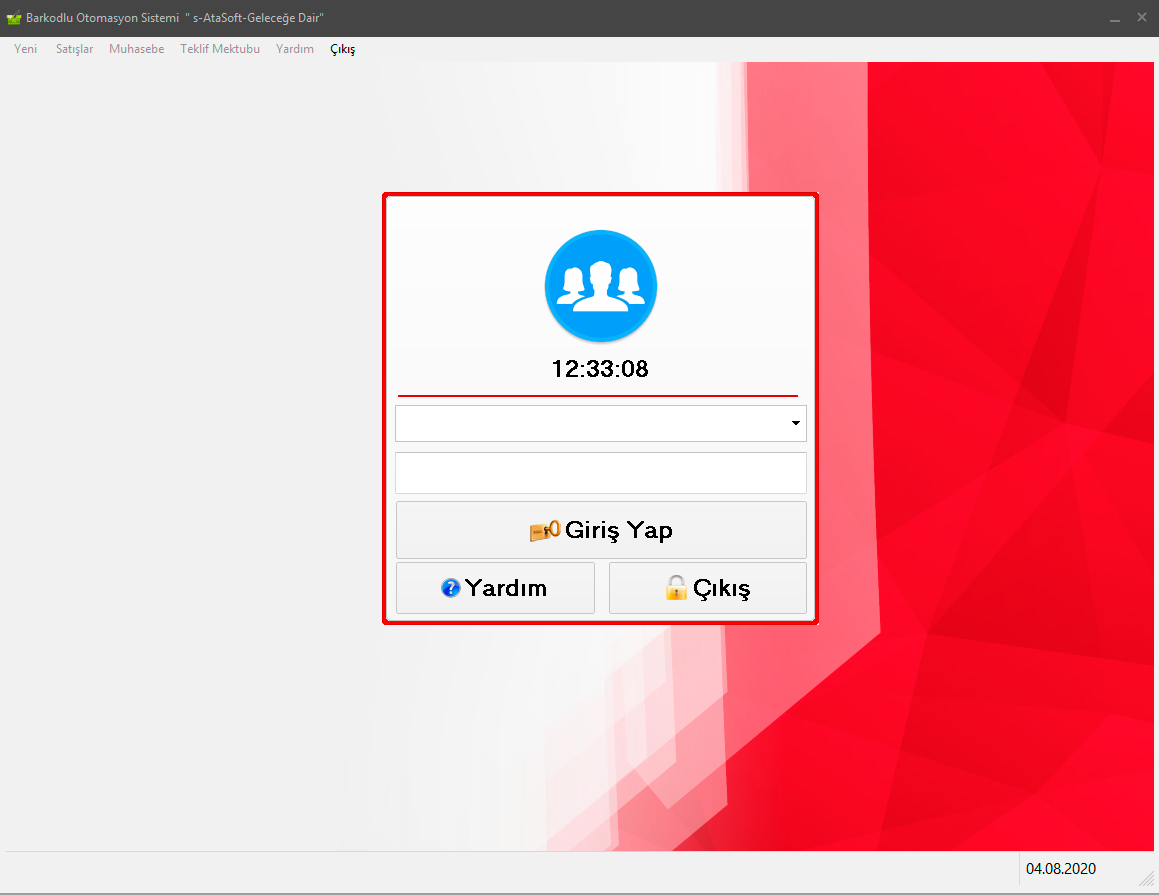Focus the password input field
The height and width of the screenshot is (895, 1159).
point(600,473)
